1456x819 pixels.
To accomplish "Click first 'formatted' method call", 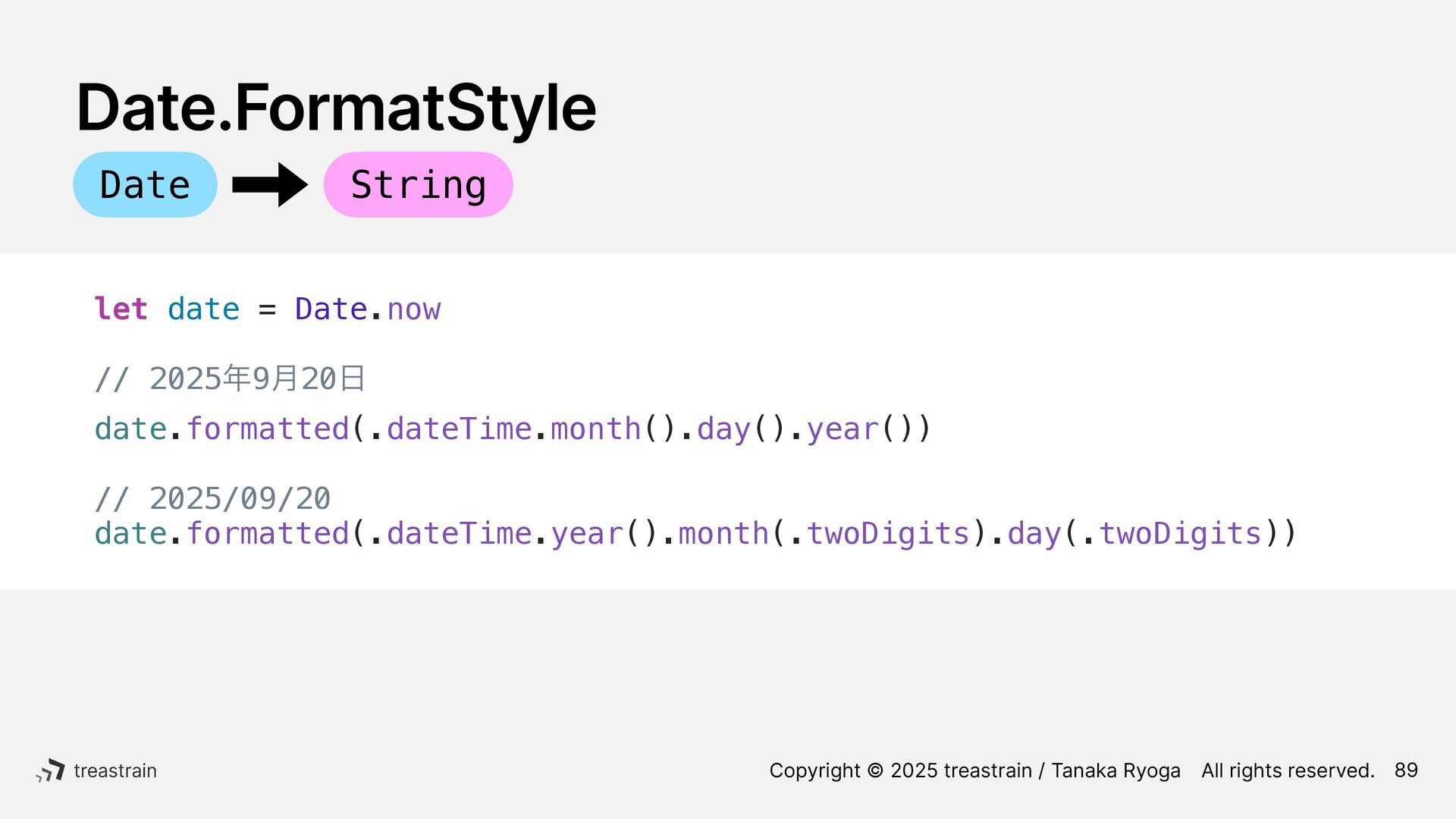I will (268, 428).
